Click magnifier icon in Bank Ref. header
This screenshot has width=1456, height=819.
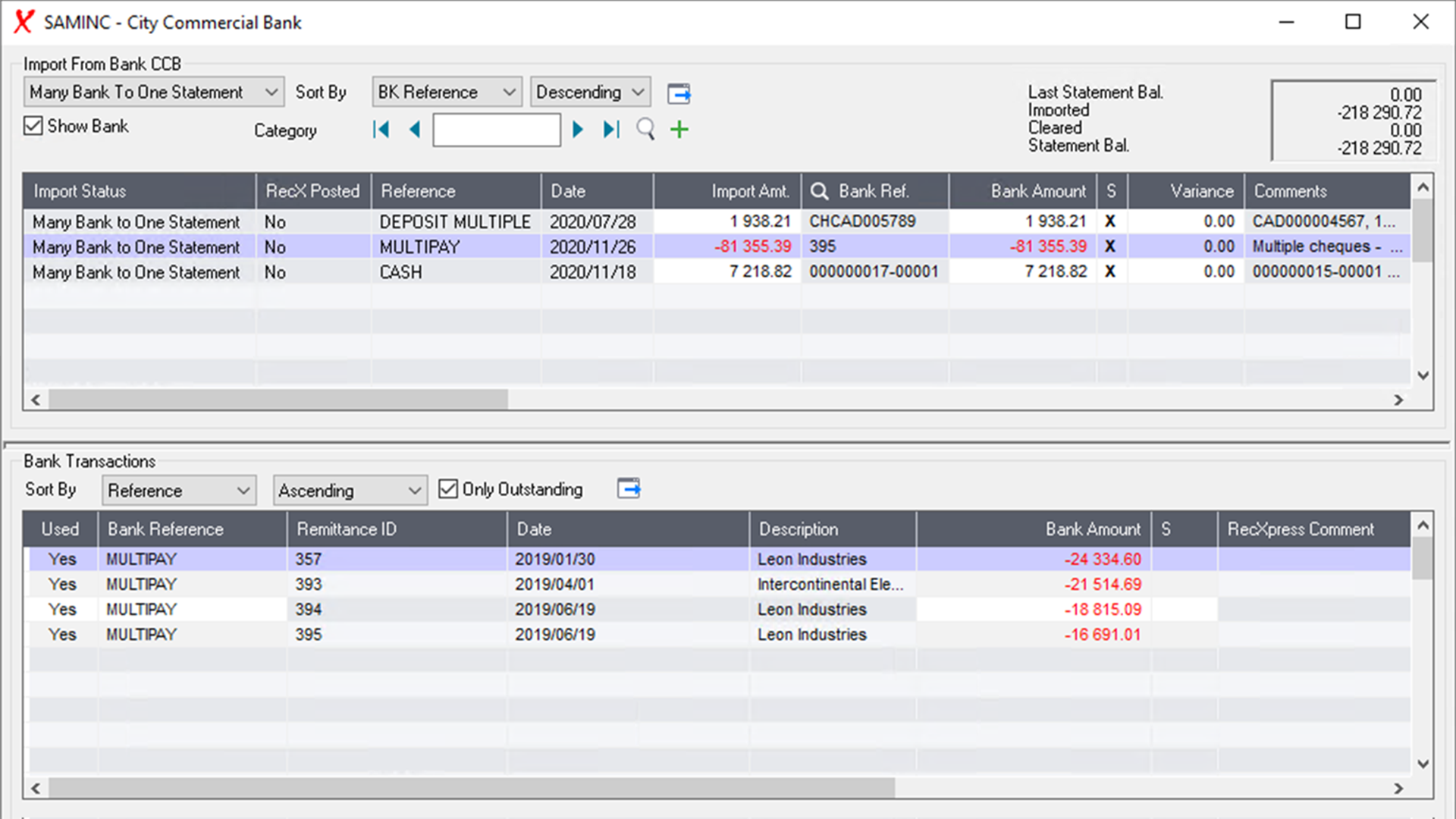[819, 191]
